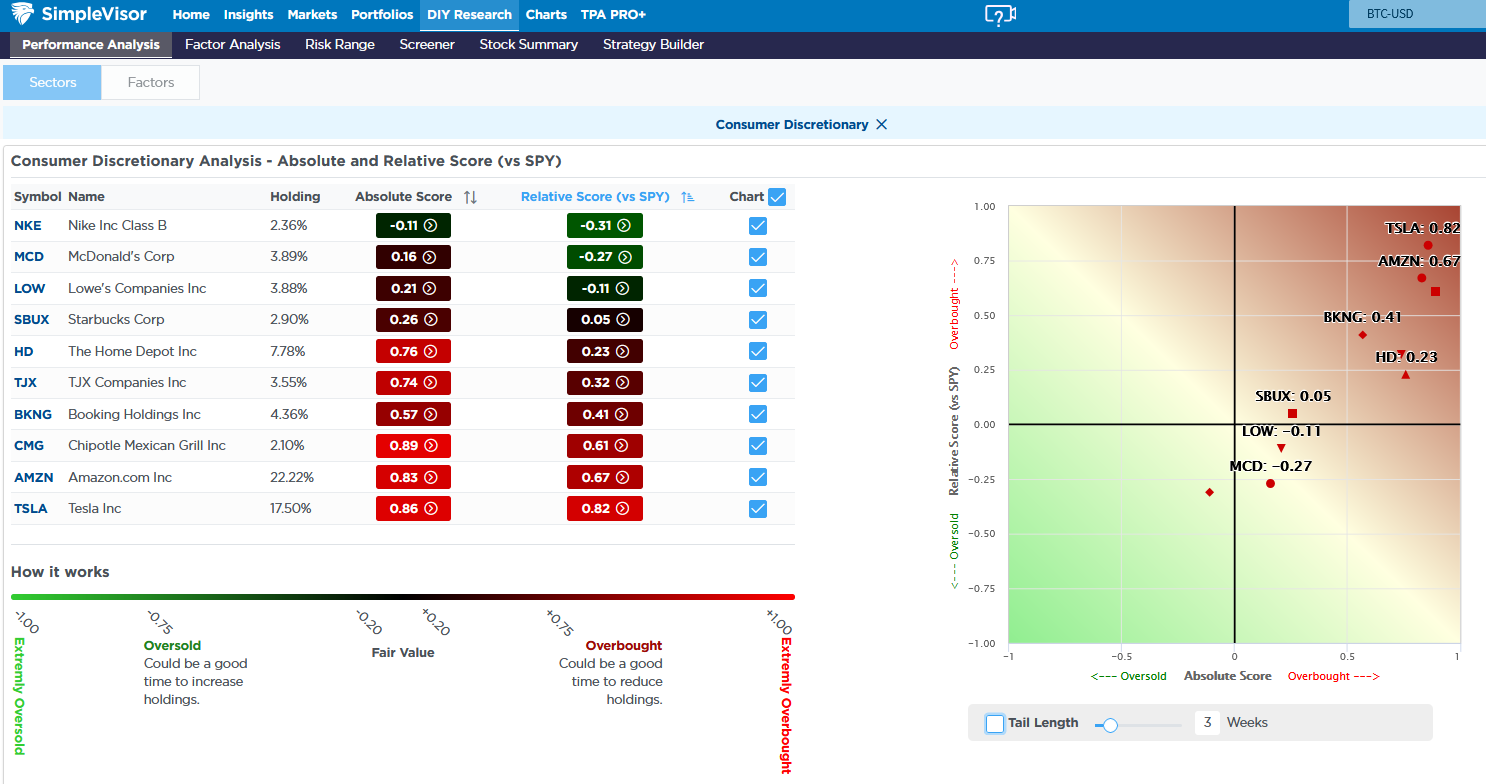The height and width of the screenshot is (784, 1486).
Task: Click the SimpleVisor eagle logo icon
Action: (x=20, y=15)
